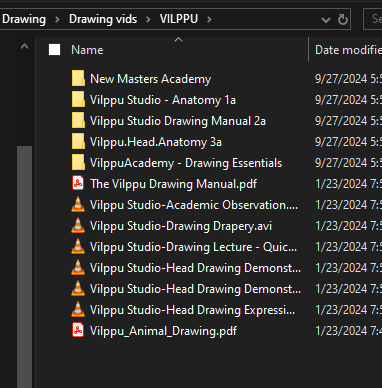Refresh the VILPPU folder view
The width and height of the screenshot is (382, 388).
tap(342, 20)
